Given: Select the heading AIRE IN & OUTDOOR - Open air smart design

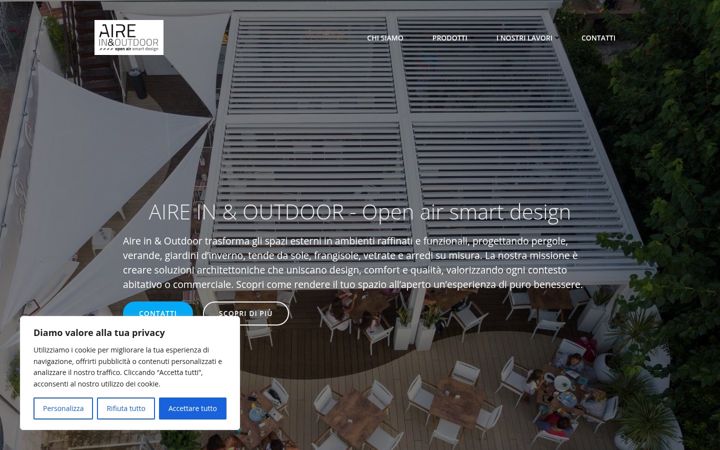Looking at the screenshot, I should pos(360,212).
